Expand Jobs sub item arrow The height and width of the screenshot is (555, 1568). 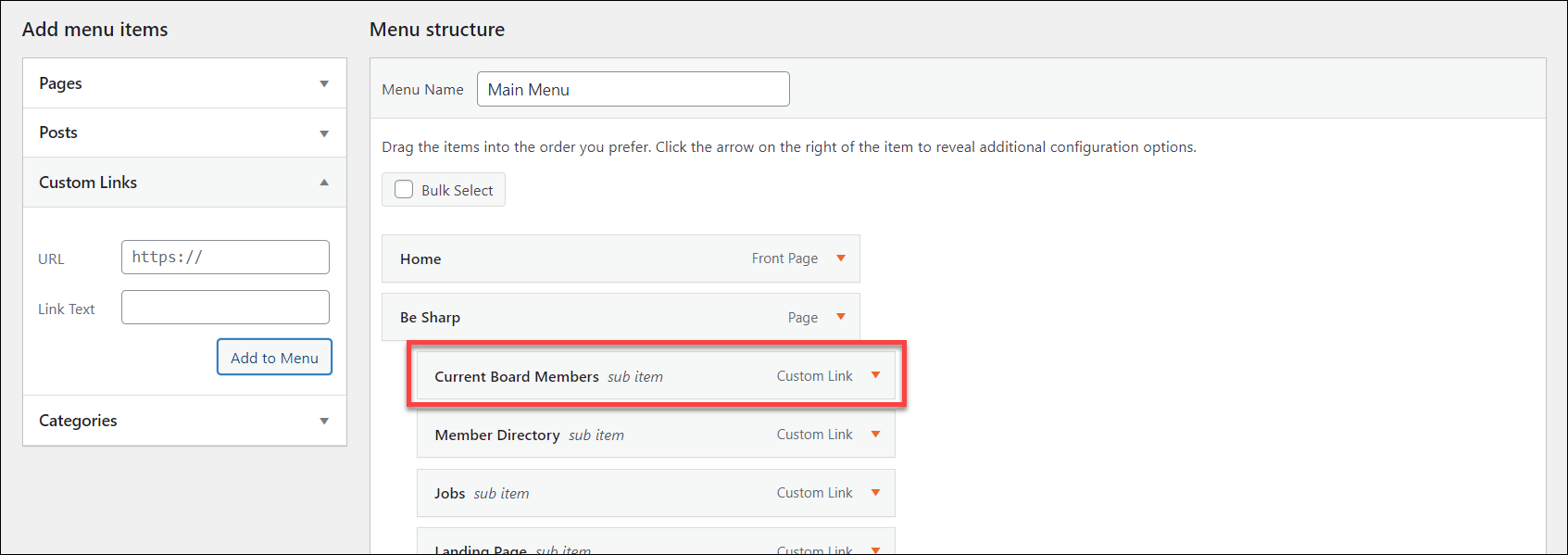tap(875, 493)
